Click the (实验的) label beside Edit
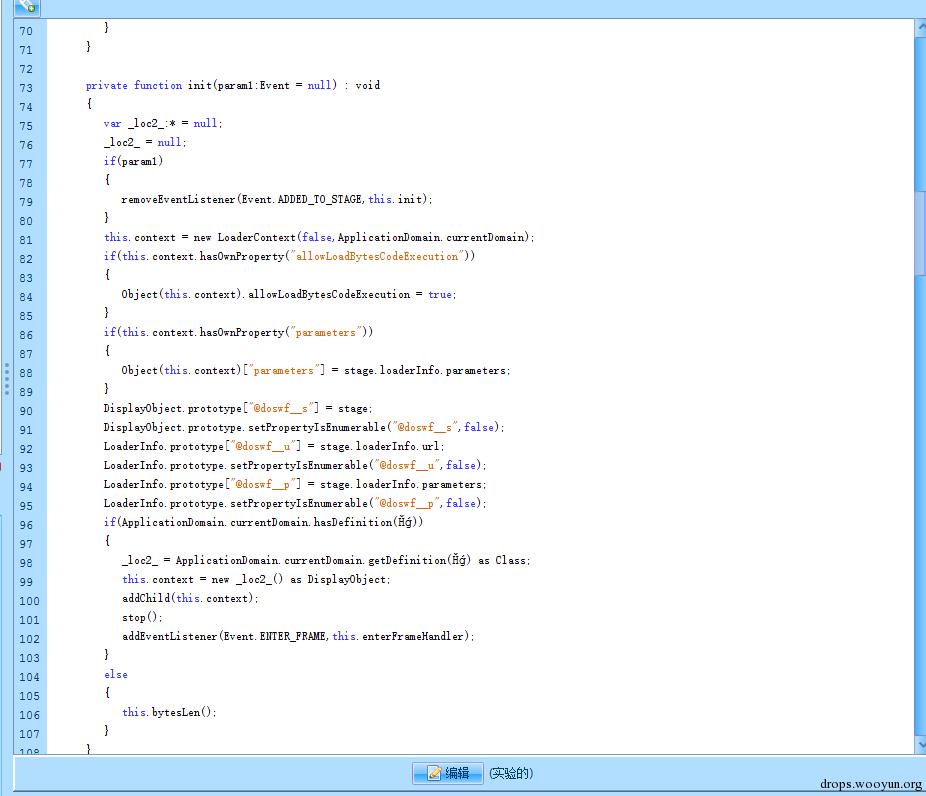 click(x=511, y=773)
